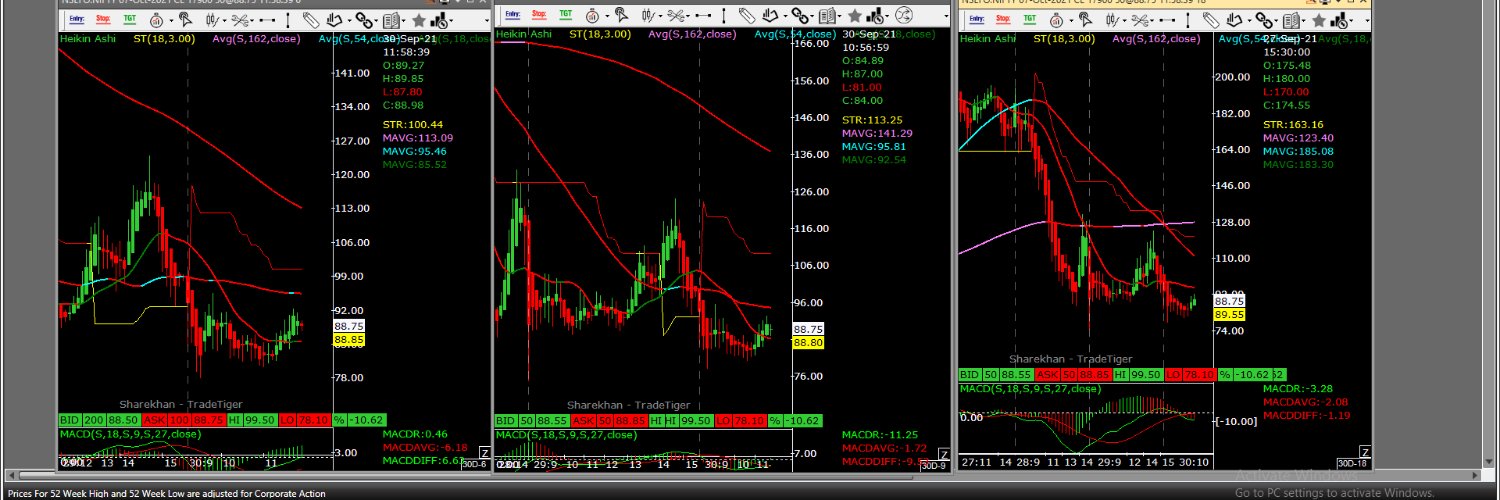Click the MAVG:141.29 value in the middle chart
This screenshot has width=1500, height=500.
(x=875, y=133)
